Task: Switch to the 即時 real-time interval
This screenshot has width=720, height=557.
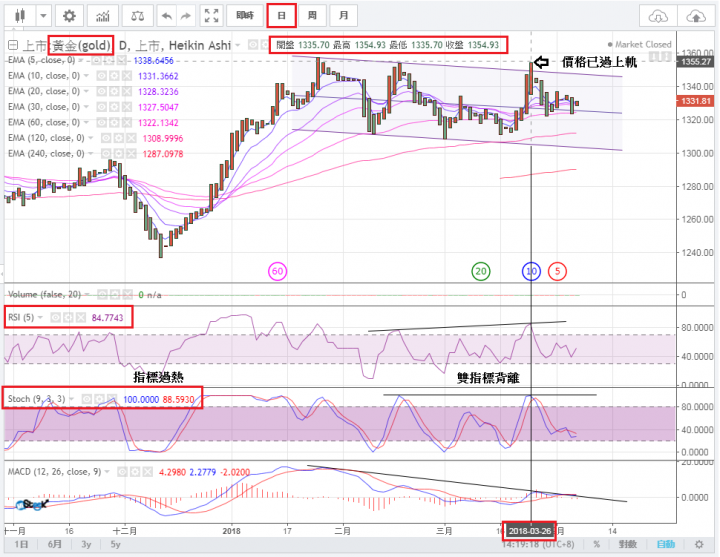Action: coord(245,16)
